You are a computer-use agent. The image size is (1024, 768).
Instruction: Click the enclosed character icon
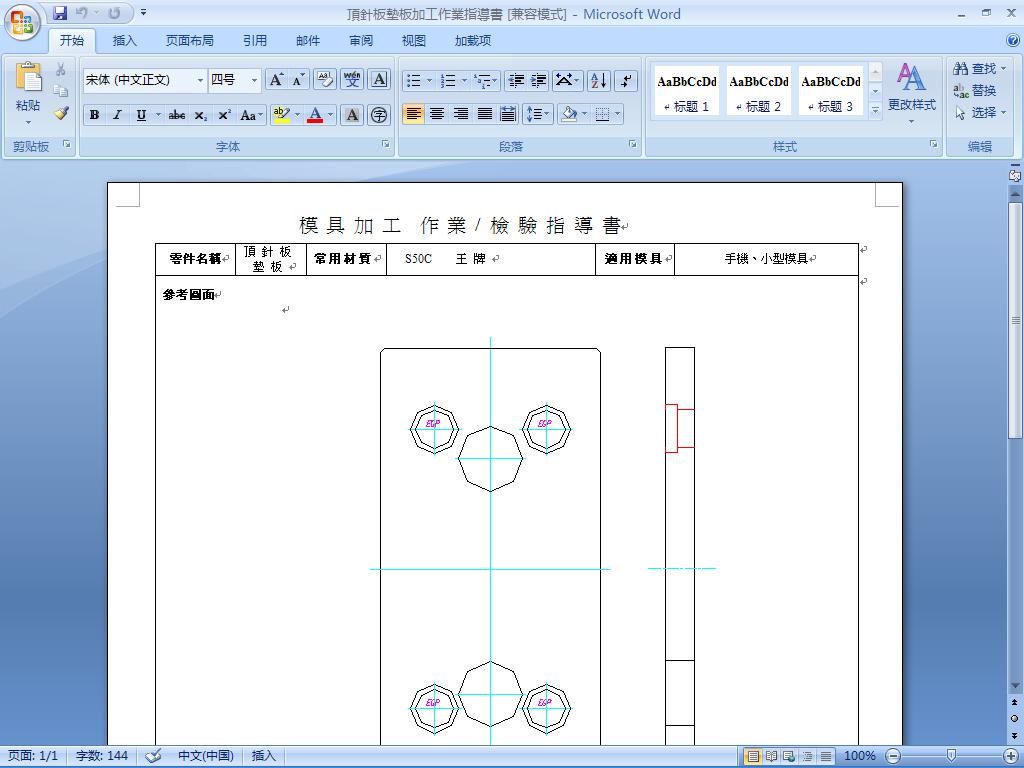pyautogui.click(x=379, y=115)
